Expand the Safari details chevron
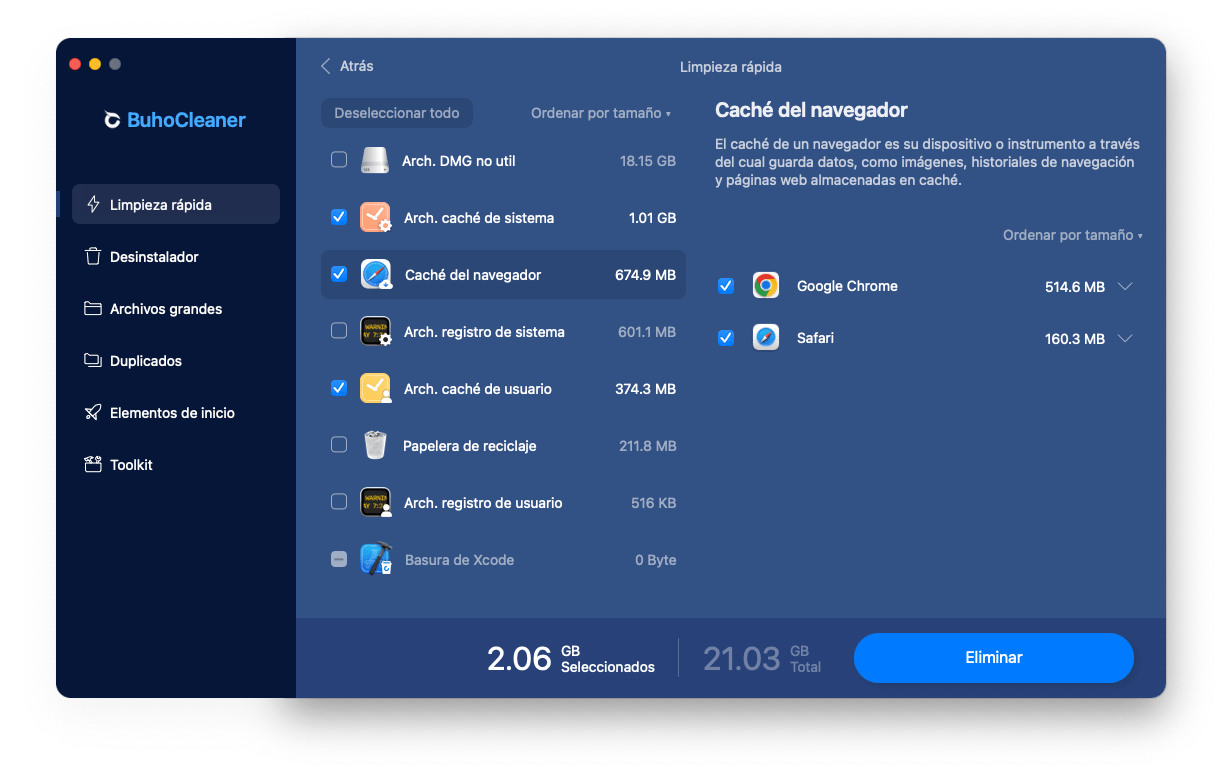This screenshot has width=1222, height=772. 1125,338
